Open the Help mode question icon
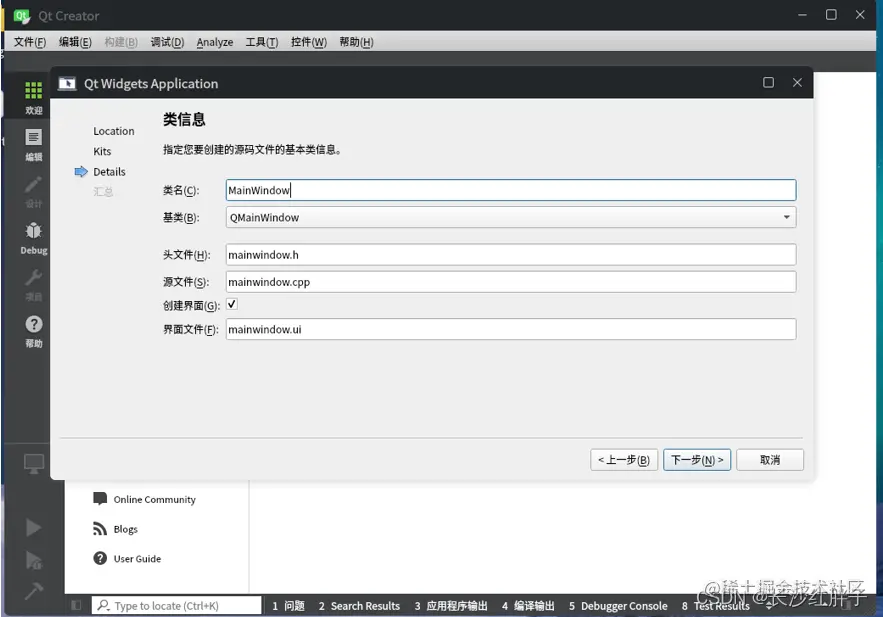The height and width of the screenshot is (617, 883). click(x=34, y=324)
